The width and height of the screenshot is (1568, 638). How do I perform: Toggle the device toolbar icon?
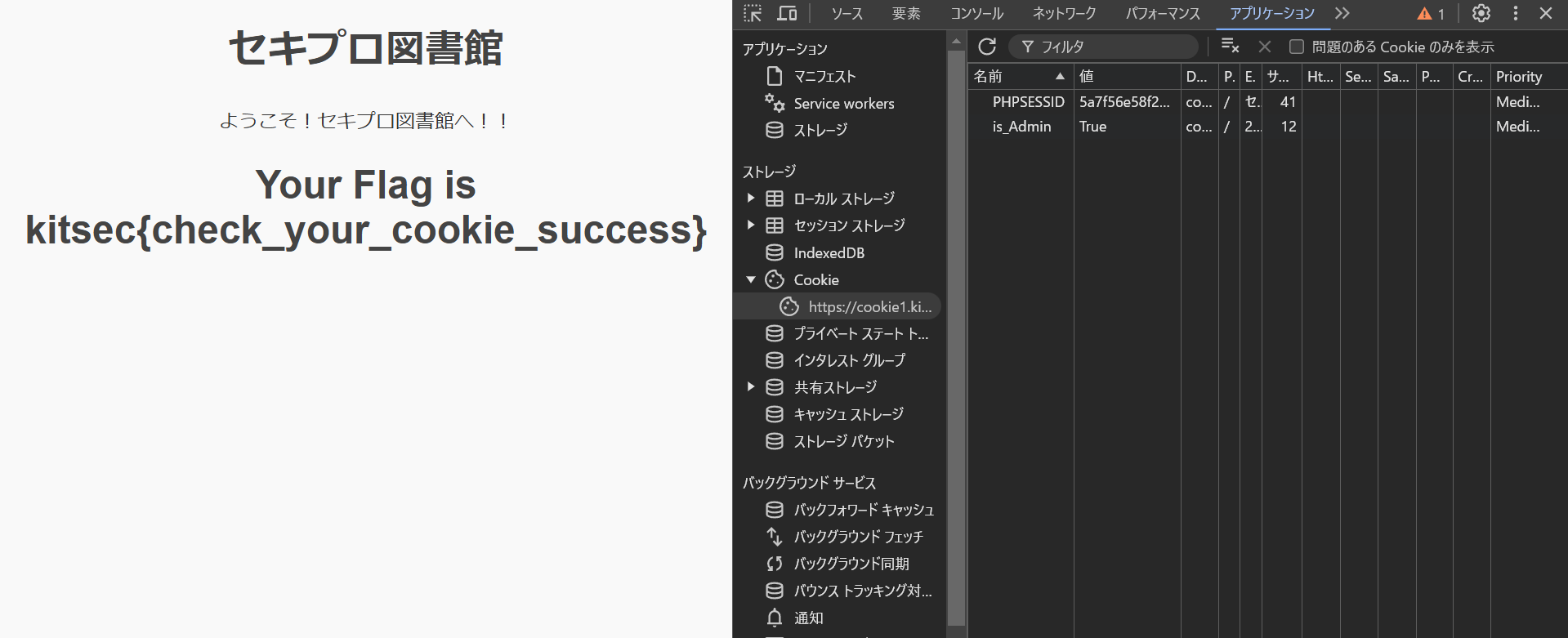[787, 13]
